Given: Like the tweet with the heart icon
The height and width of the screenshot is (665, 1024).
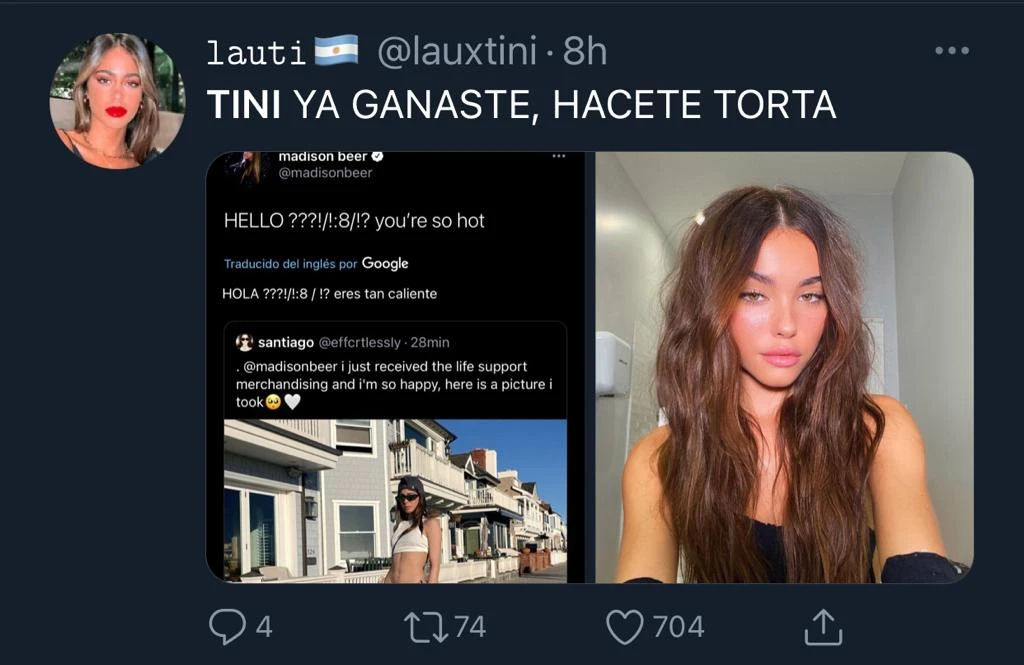Looking at the screenshot, I should click(x=625, y=626).
